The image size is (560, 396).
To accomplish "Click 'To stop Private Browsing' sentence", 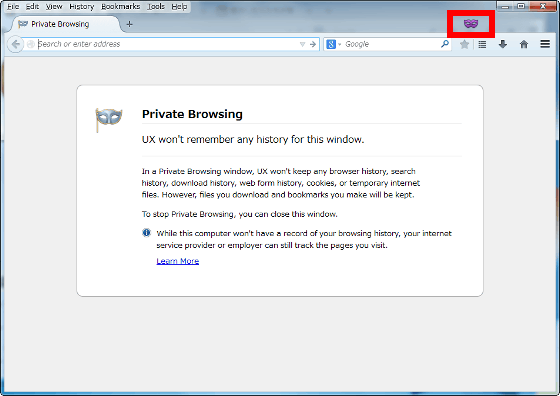I will coord(239,214).
